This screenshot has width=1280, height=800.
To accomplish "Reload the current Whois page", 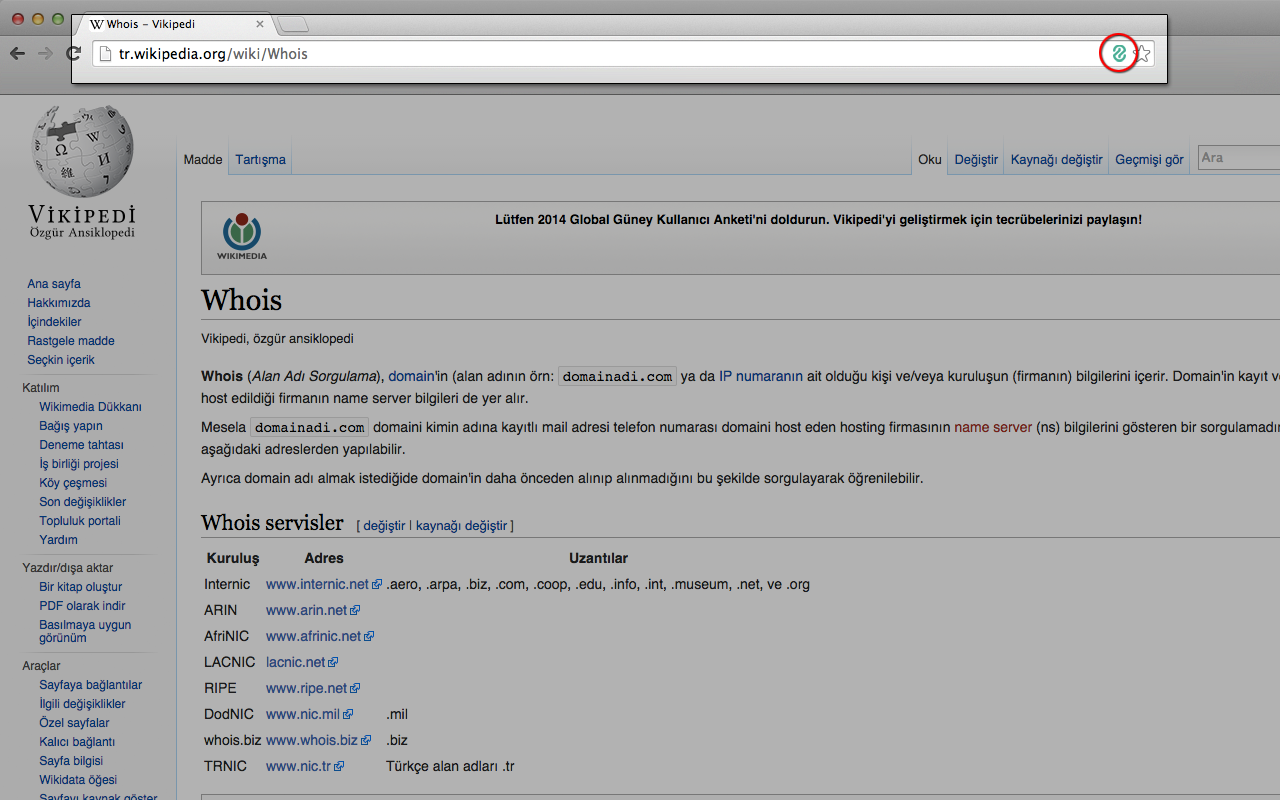I will (x=72, y=53).
